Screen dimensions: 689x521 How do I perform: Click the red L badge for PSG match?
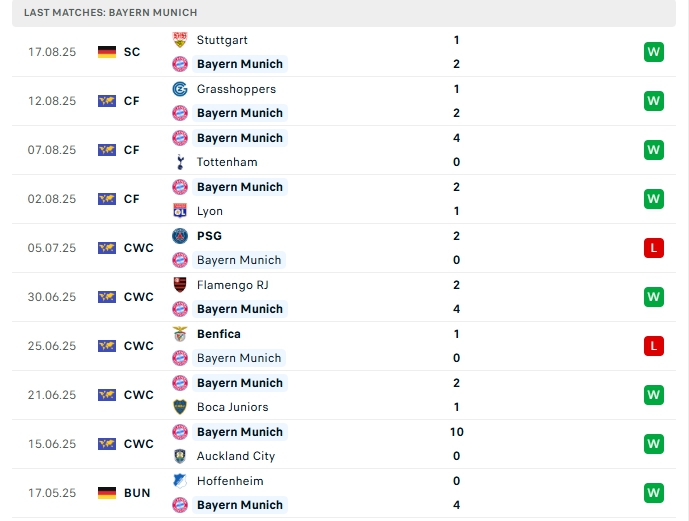click(x=654, y=248)
